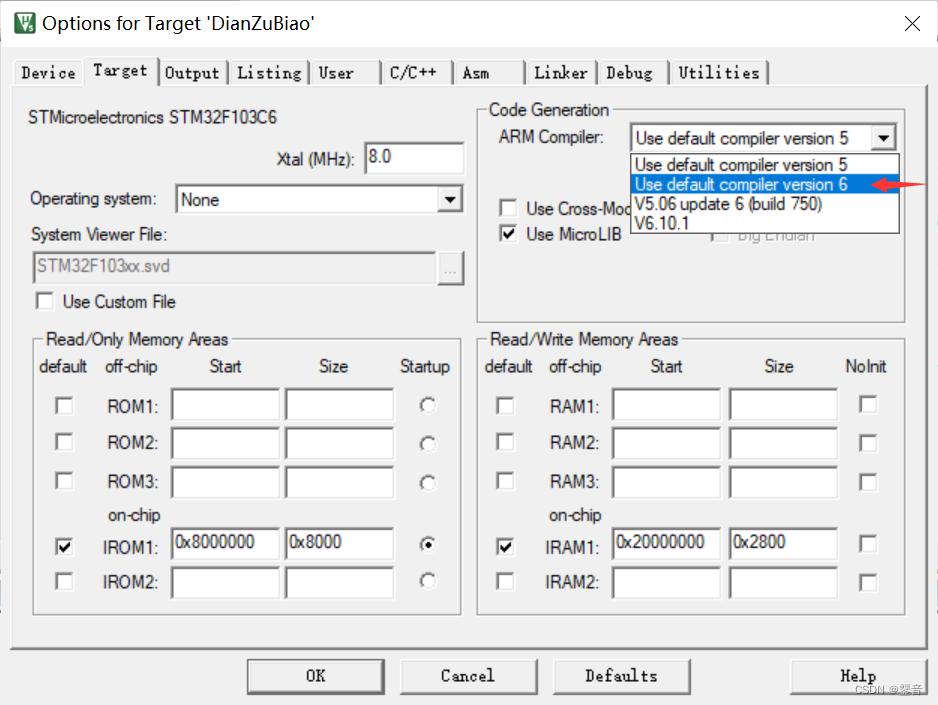938x705 pixels.
Task: Check the Use Cross-Module option
Action: (x=508, y=208)
